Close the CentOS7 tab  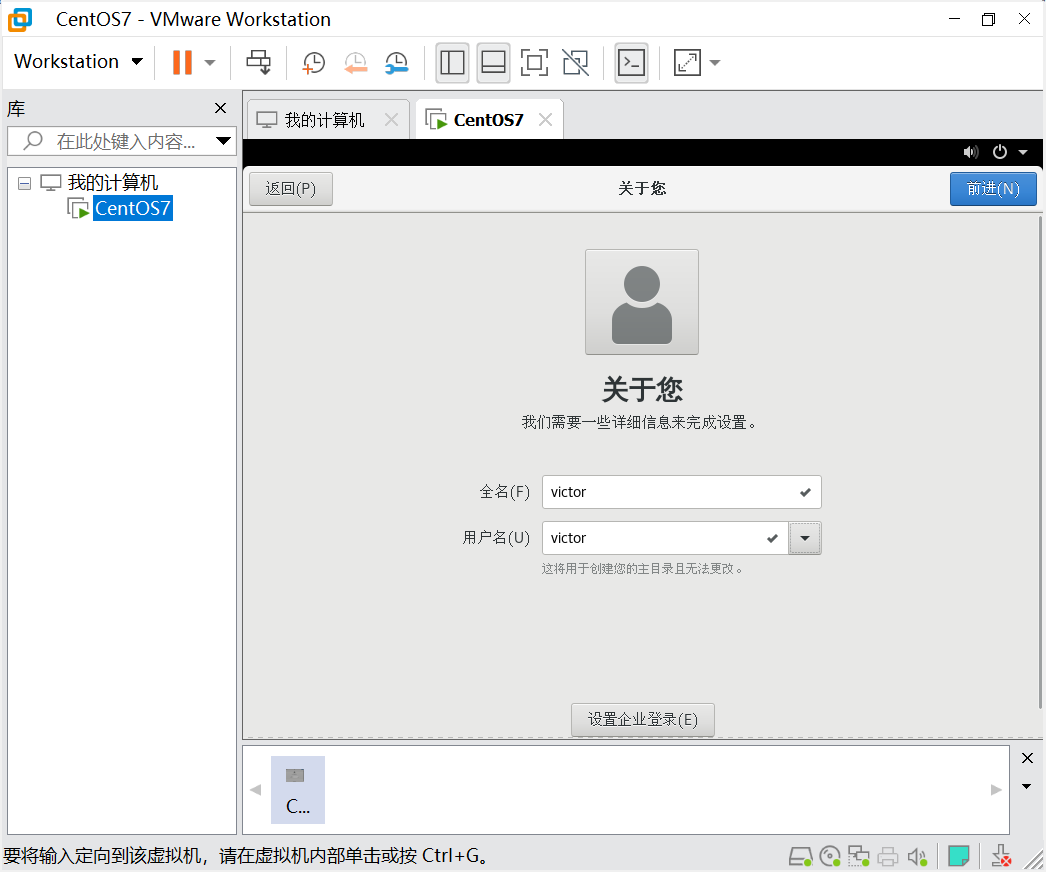[546, 120]
